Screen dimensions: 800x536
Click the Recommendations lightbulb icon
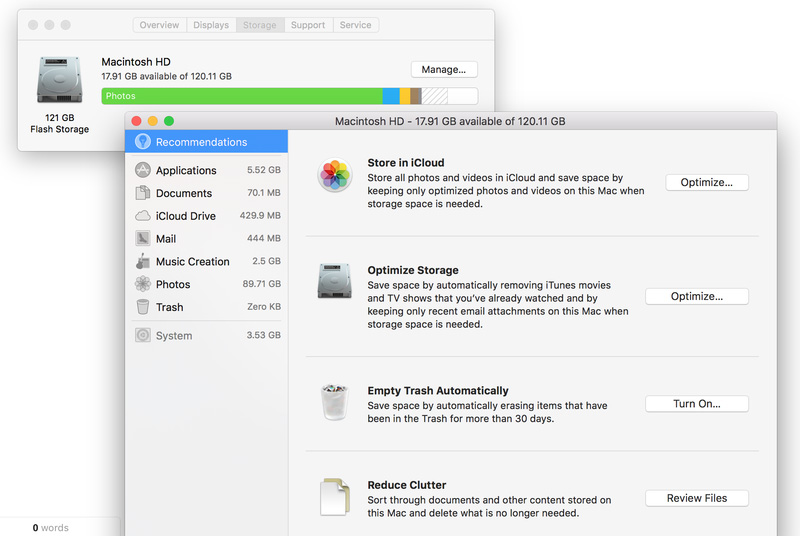pos(142,142)
